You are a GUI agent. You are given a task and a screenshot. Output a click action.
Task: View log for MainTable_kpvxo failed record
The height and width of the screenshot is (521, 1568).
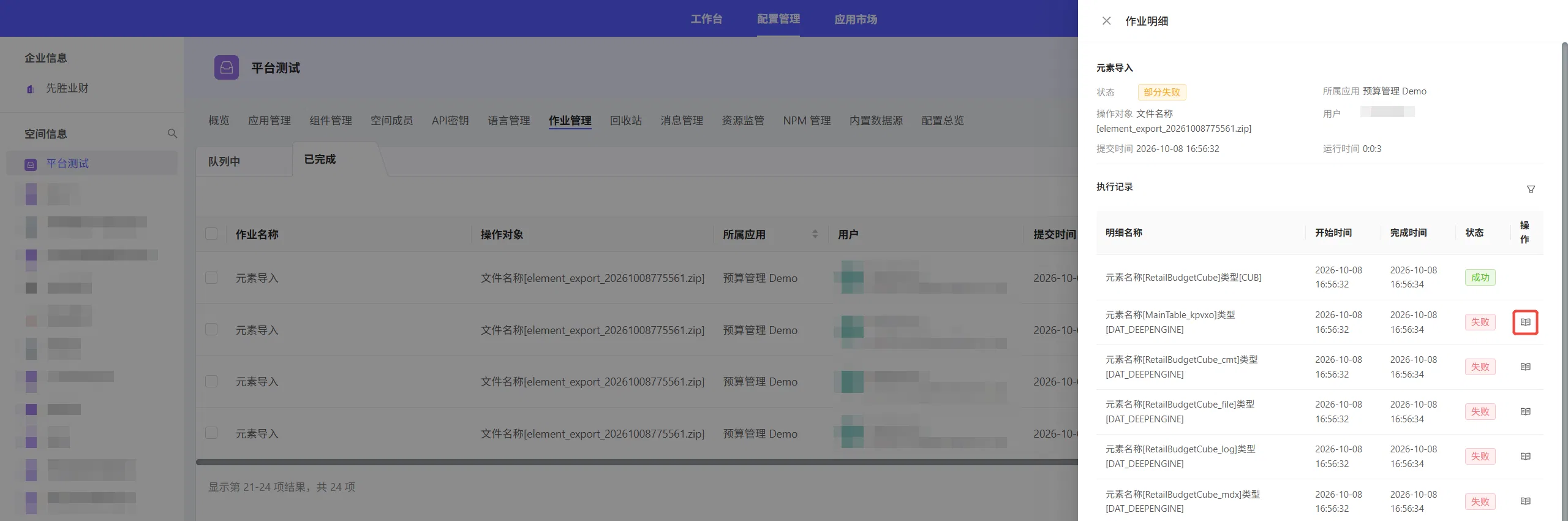[1525, 322]
